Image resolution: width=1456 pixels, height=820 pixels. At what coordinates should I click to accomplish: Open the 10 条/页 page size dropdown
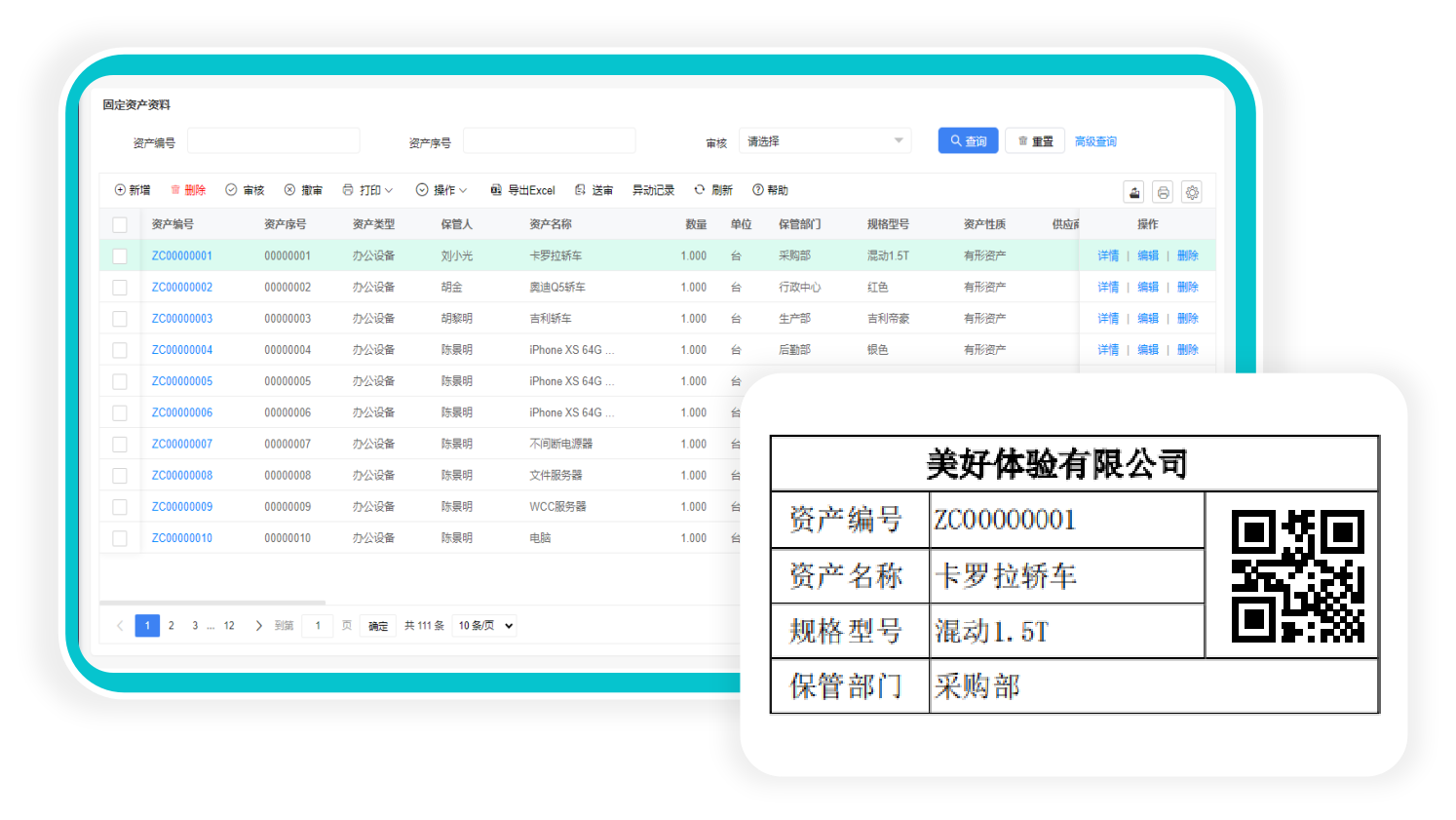pos(485,626)
